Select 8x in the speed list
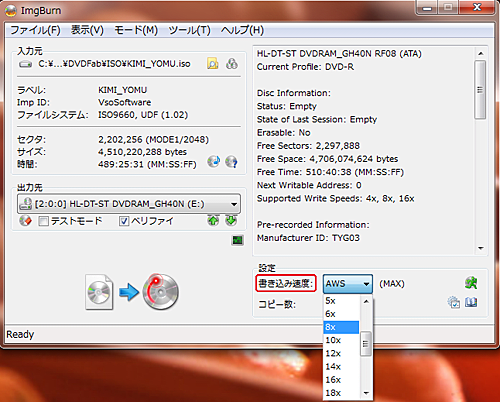 pyautogui.click(x=341, y=327)
